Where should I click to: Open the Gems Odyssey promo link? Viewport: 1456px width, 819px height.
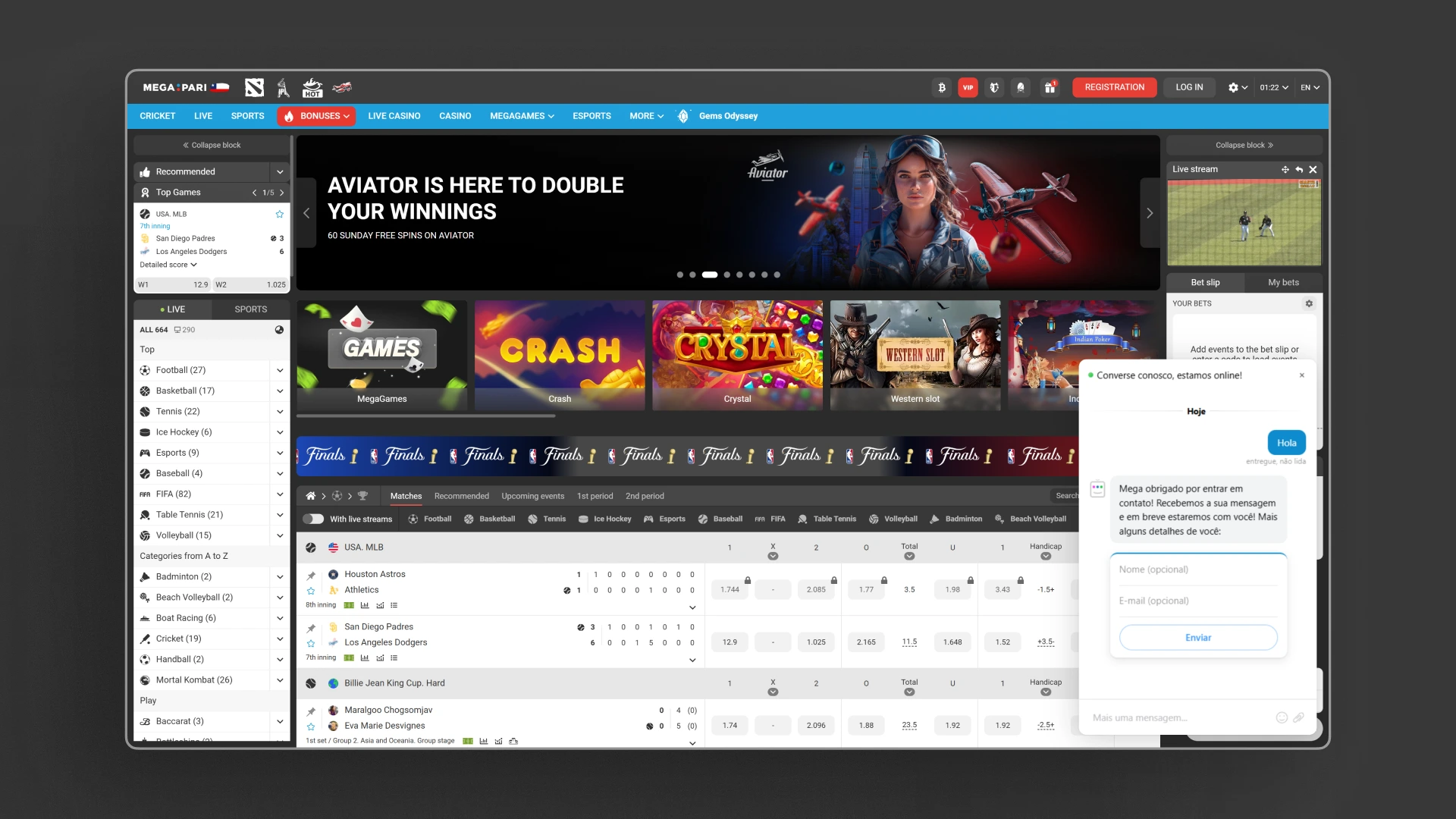point(717,116)
